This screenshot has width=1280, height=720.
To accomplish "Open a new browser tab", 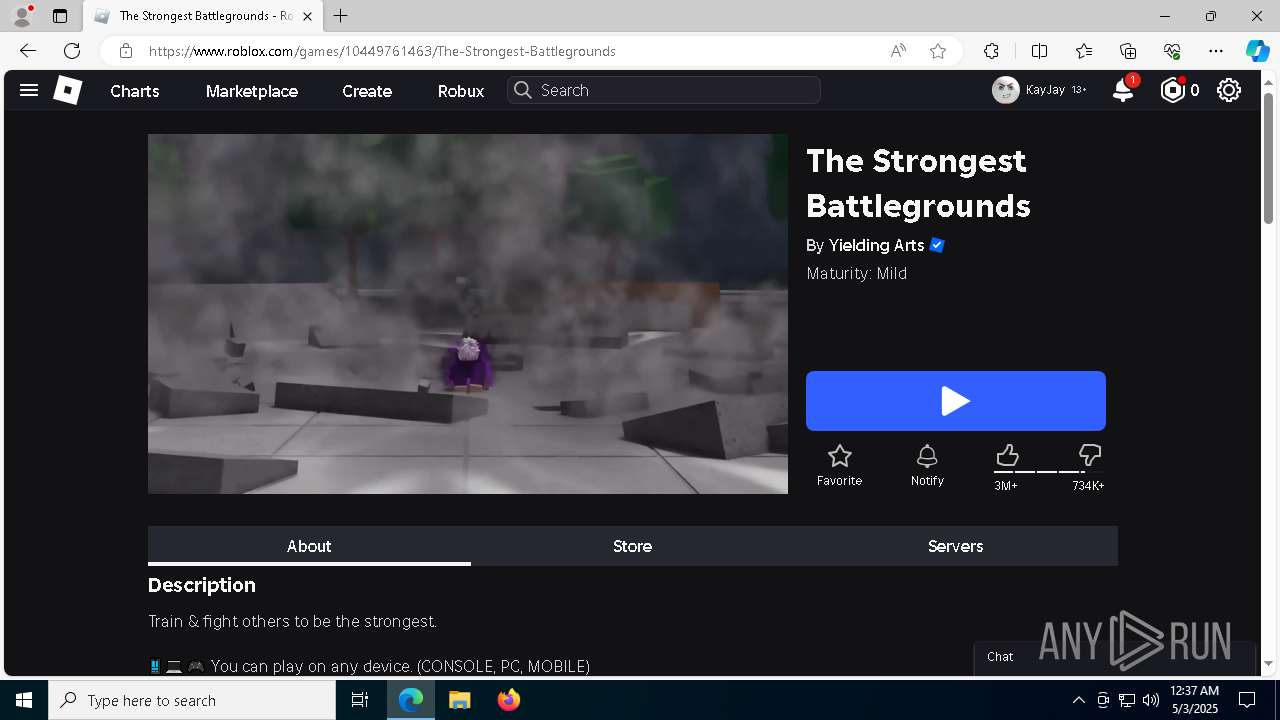I will (340, 16).
